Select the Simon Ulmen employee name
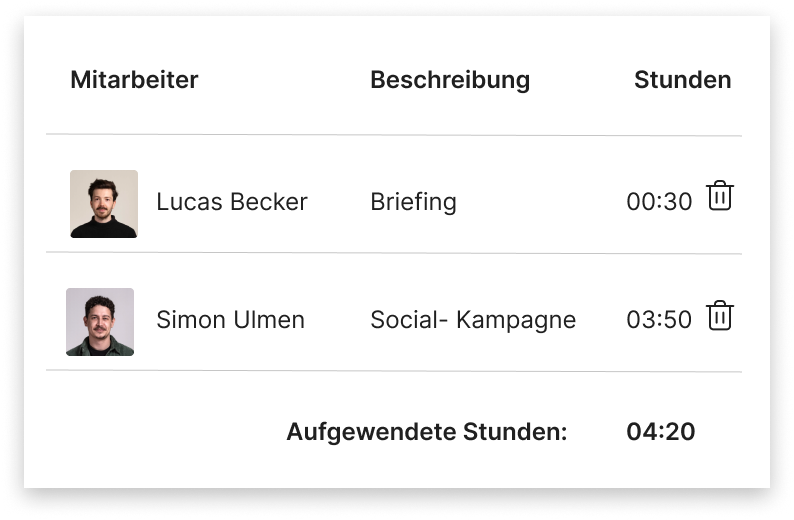The image size is (794, 520). coord(230,320)
